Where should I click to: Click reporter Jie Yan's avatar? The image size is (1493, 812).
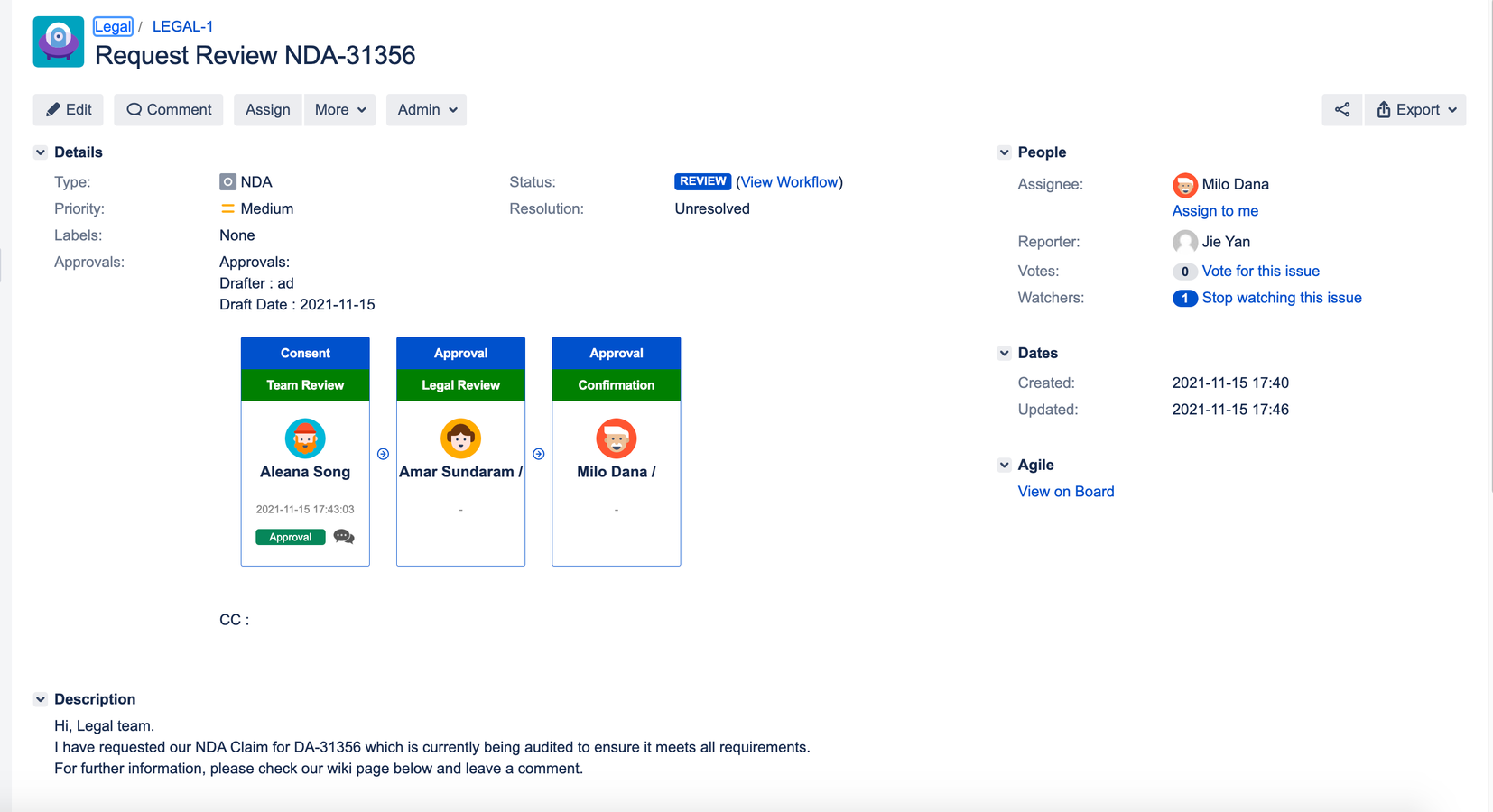click(1184, 242)
